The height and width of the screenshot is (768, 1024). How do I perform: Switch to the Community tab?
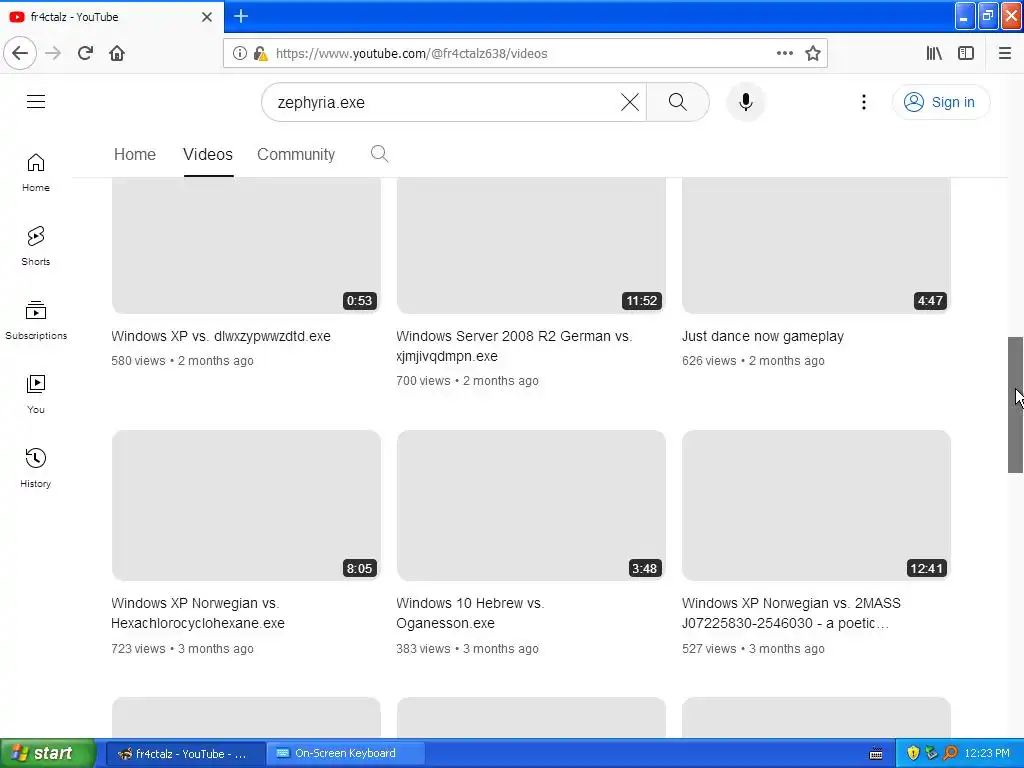296,154
